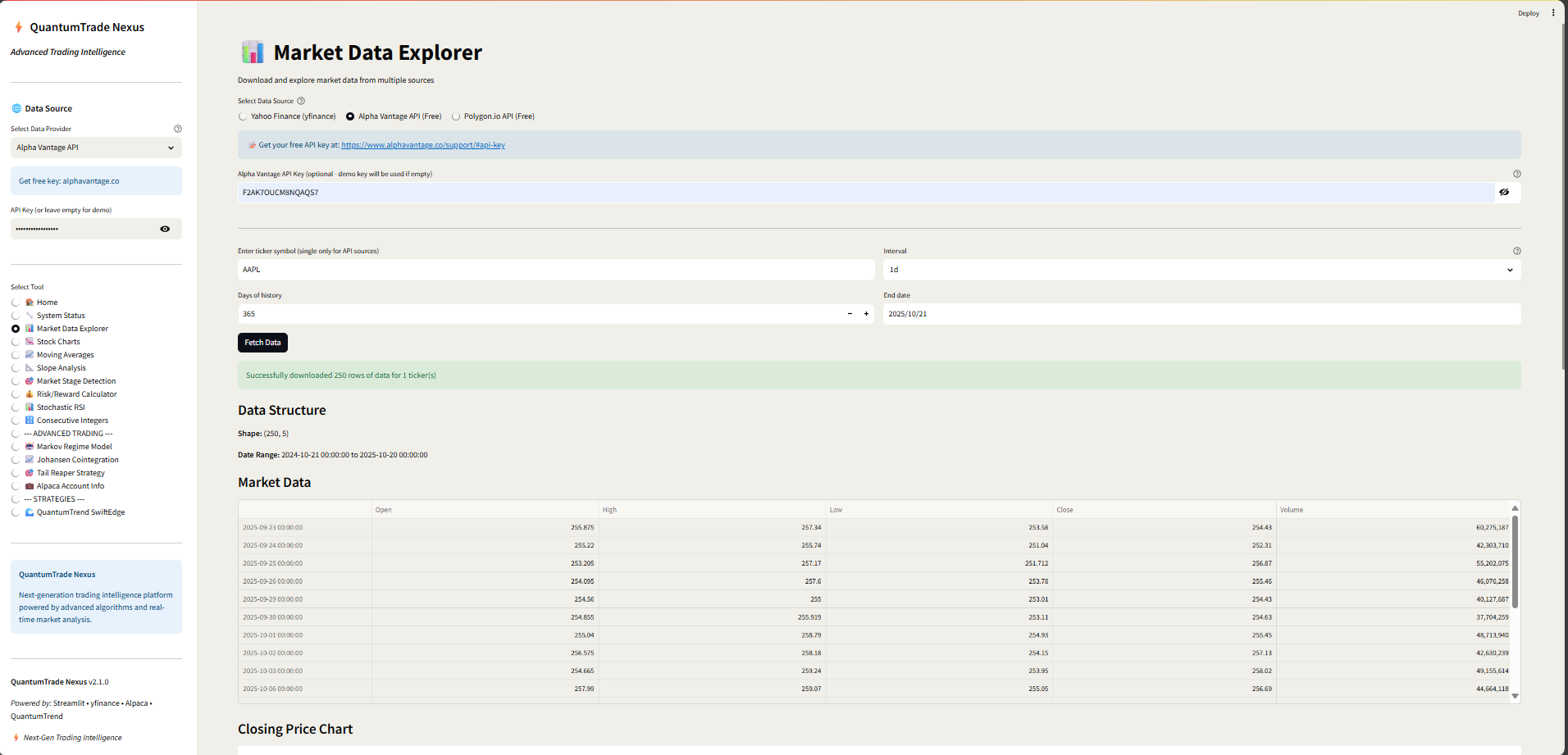Open help tooltip for Select Data Provider

(x=178, y=129)
